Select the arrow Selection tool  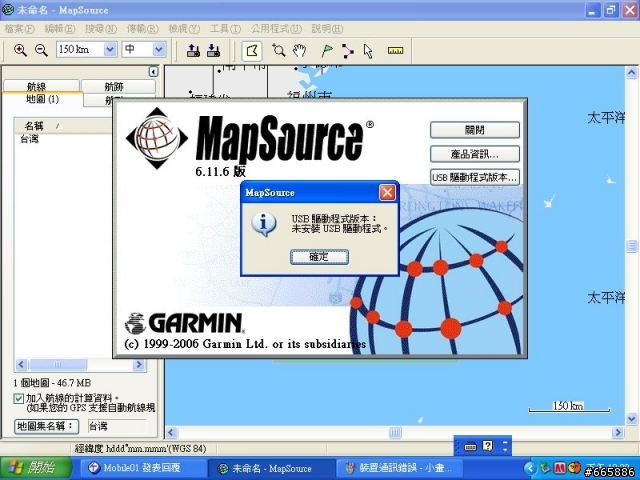coord(368,51)
